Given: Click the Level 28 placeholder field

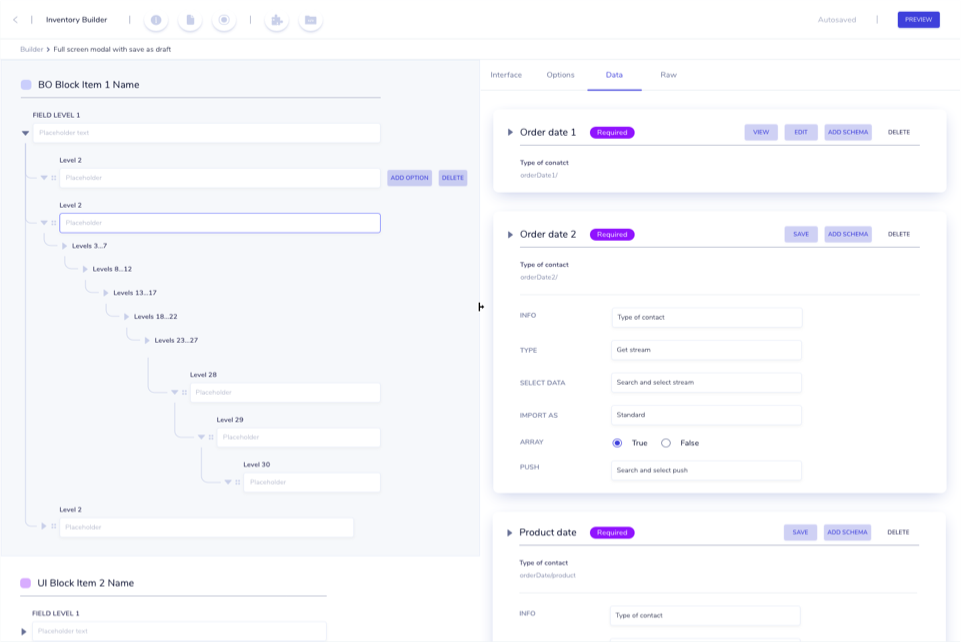Looking at the screenshot, I should pos(285,393).
